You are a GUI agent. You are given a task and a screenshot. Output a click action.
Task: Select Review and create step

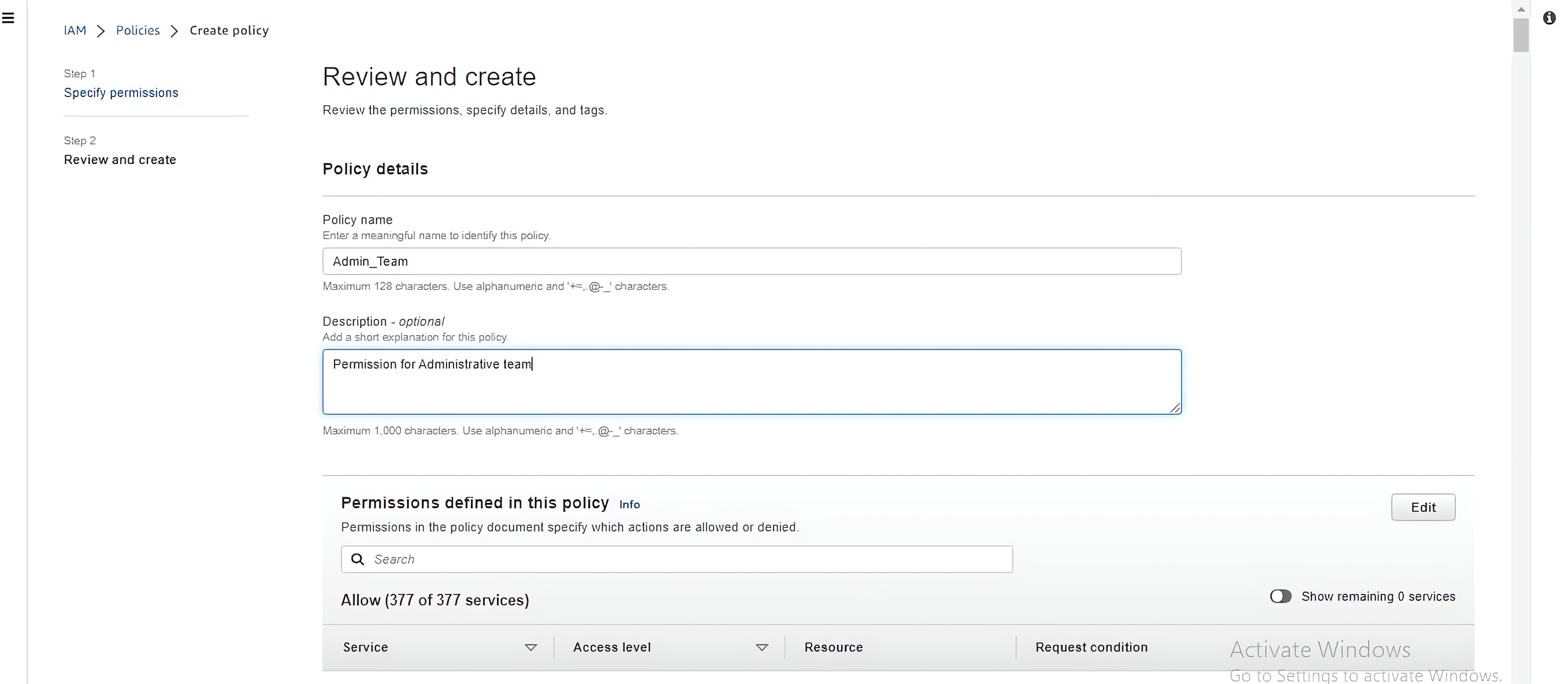click(120, 159)
